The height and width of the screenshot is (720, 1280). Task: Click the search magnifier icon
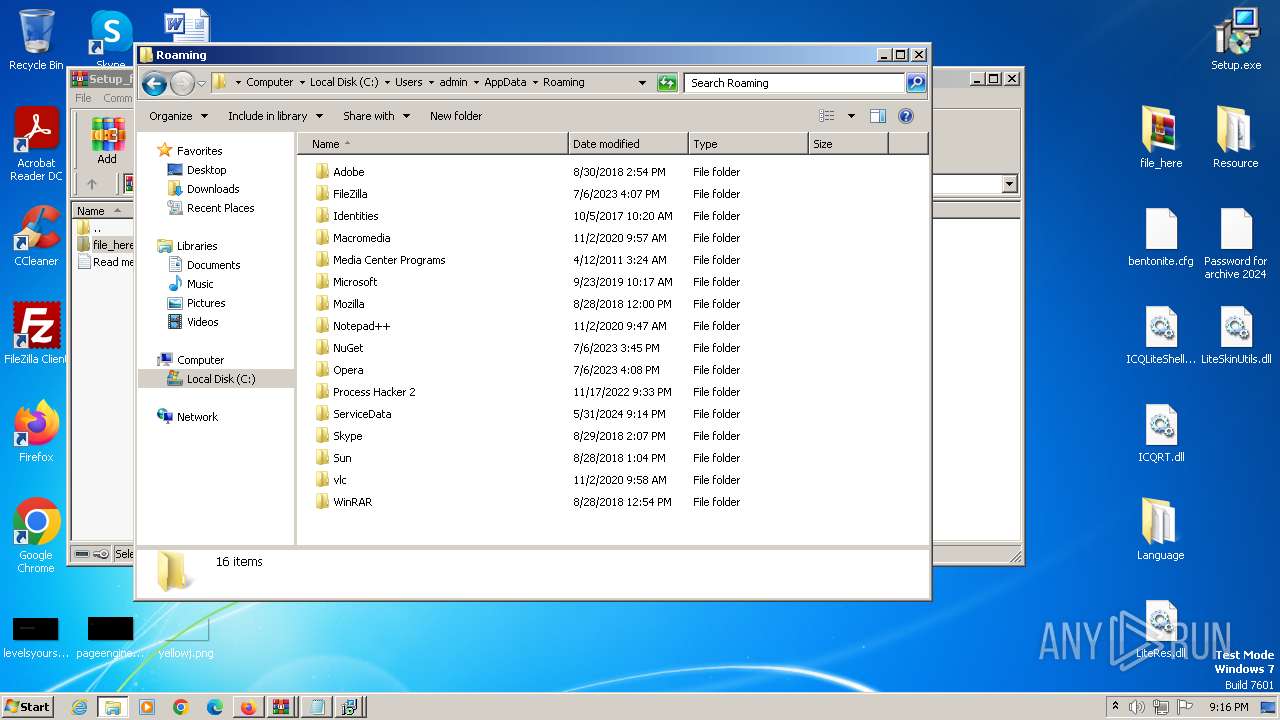tap(915, 83)
